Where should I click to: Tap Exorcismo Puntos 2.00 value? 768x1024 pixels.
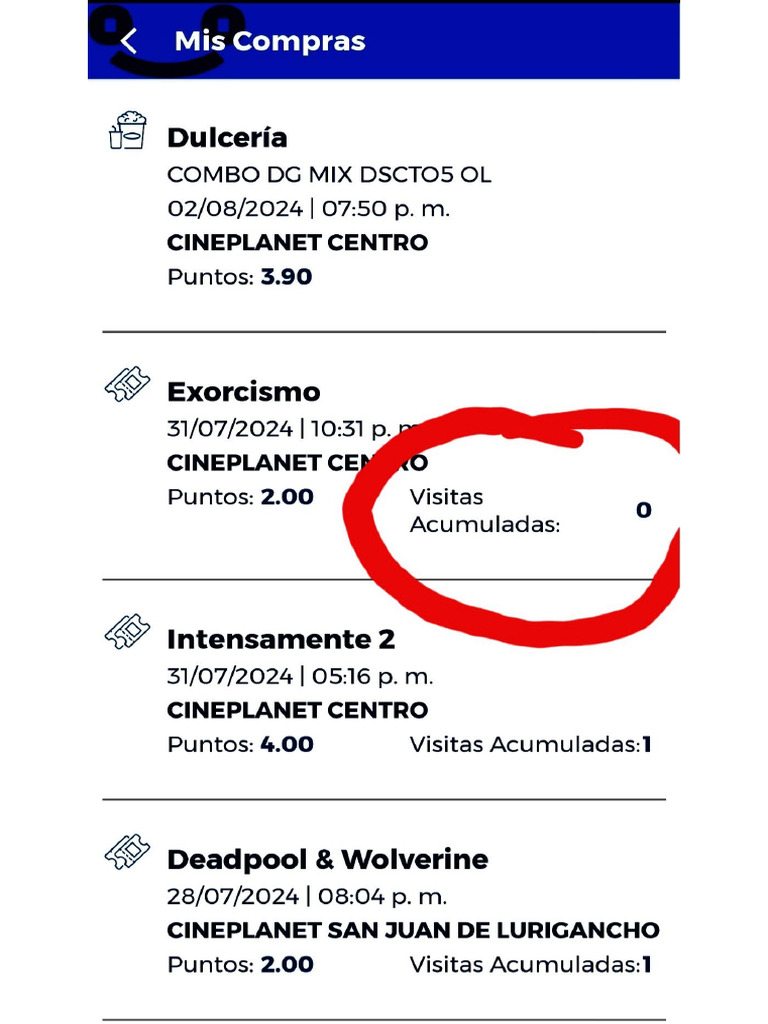click(287, 496)
